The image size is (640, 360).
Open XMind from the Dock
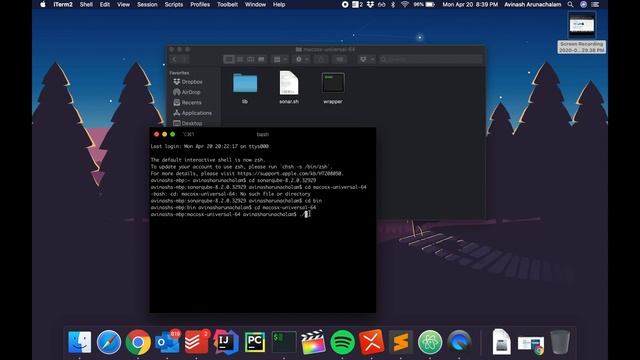point(371,342)
